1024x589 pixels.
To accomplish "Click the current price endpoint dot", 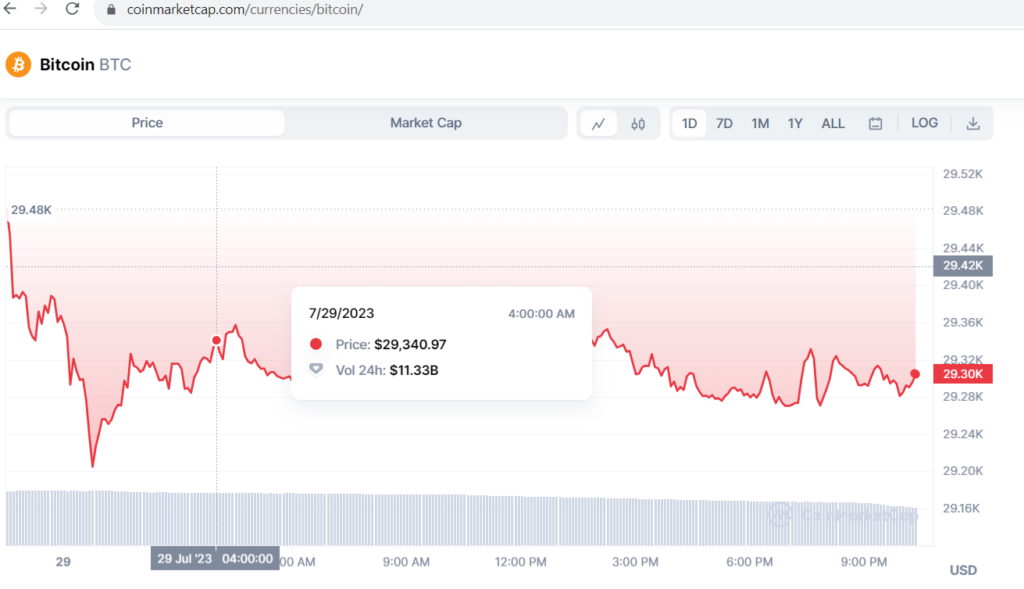I will pyautogui.click(x=915, y=374).
